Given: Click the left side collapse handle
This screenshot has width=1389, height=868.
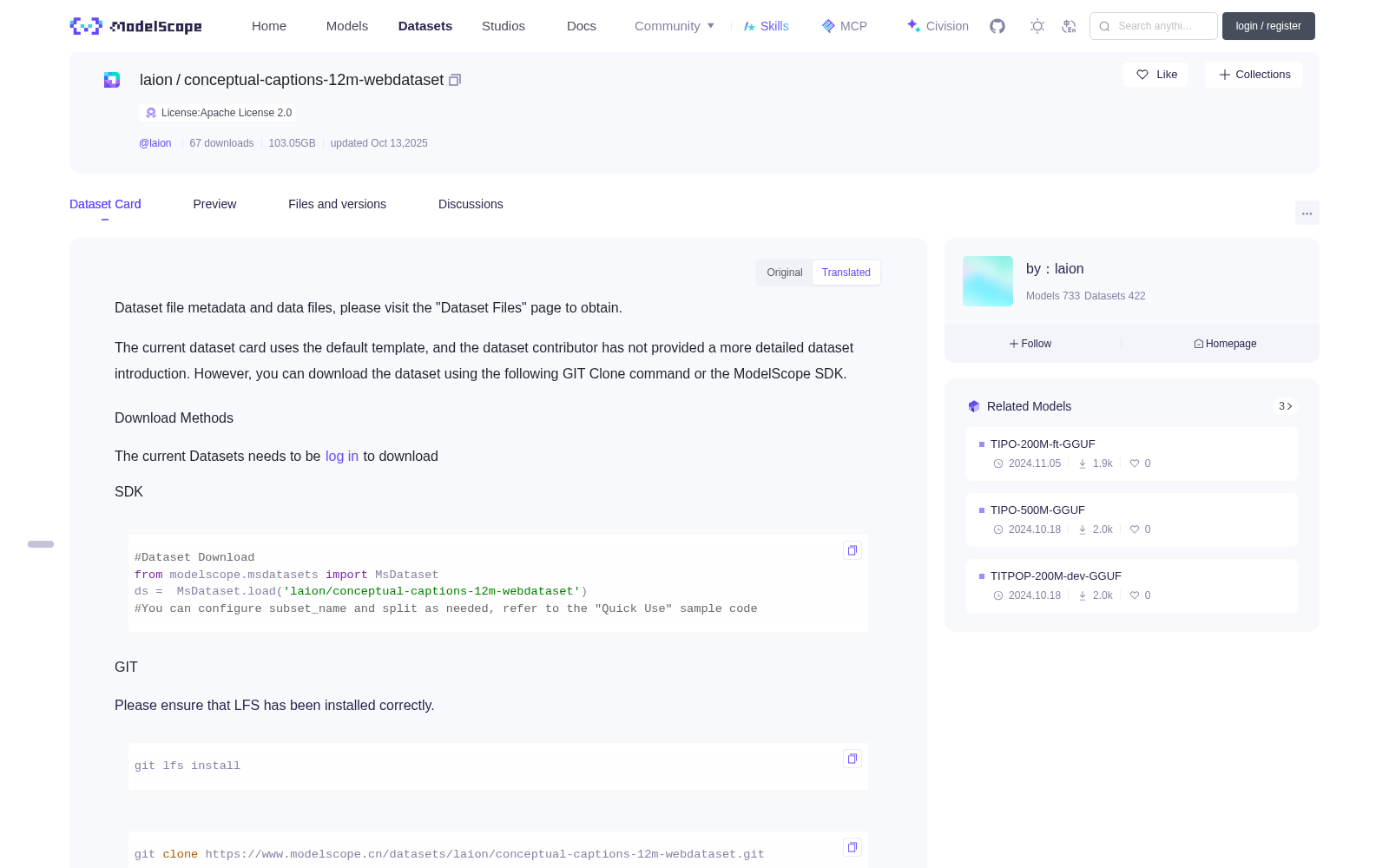Looking at the screenshot, I should tap(41, 544).
